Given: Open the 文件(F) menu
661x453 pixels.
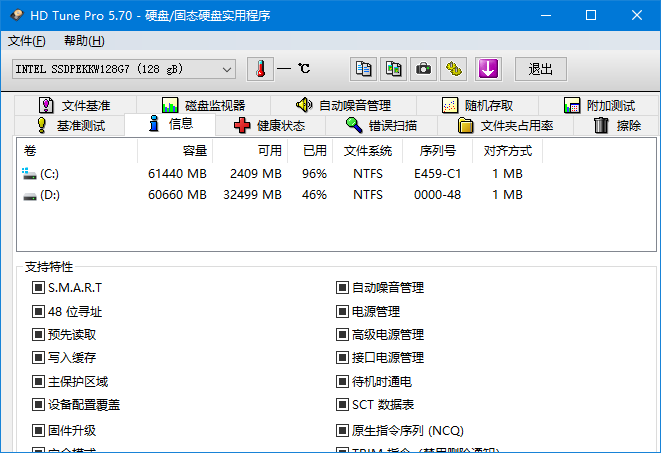Looking at the screenshot, I should tap(27, 41).
